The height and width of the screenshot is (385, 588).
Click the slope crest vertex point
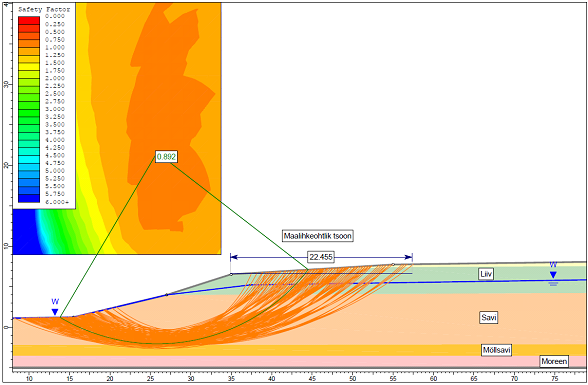click(231, 274)
